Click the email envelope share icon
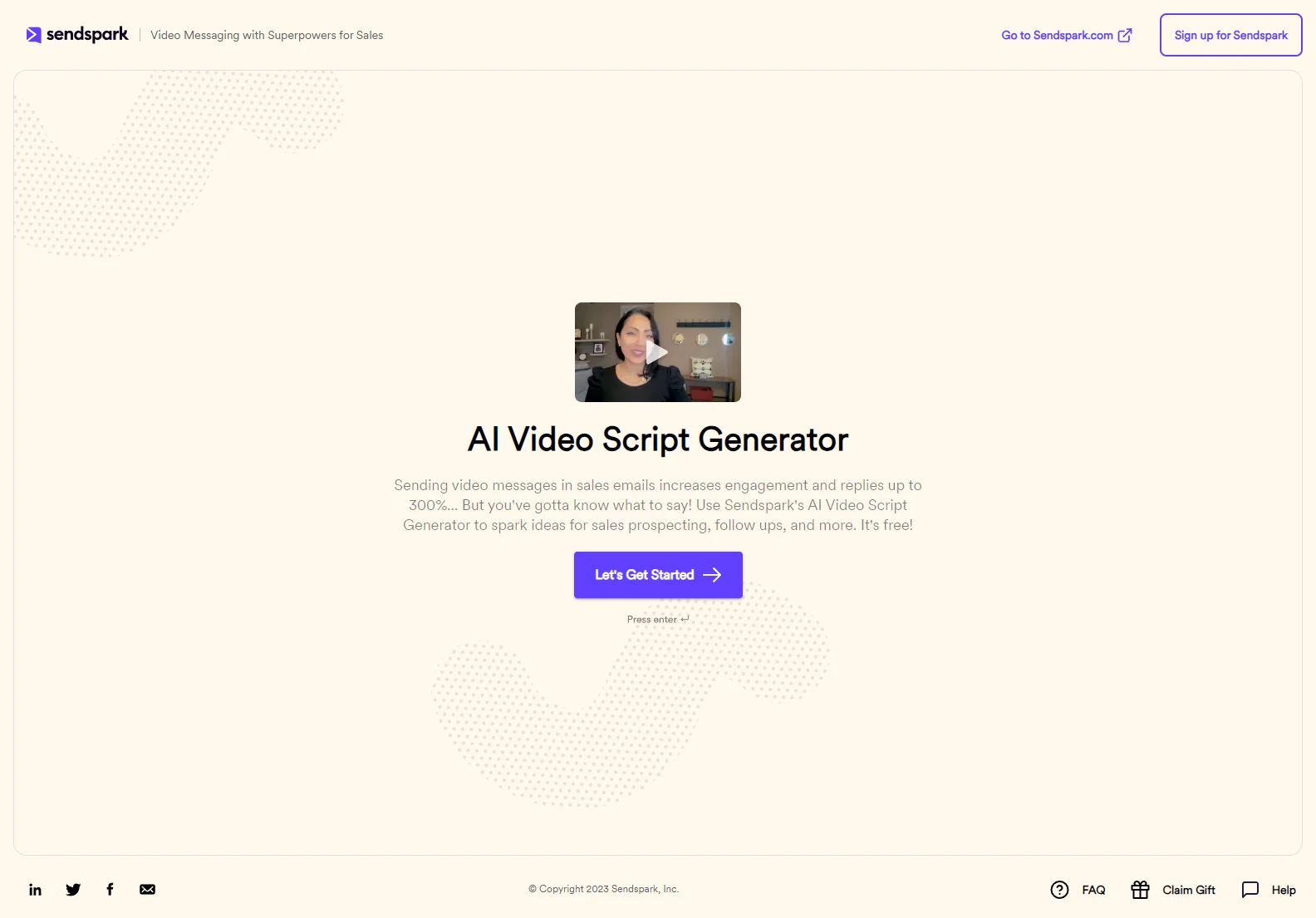This screenshot has width=1316, height=918. (147, 890)
